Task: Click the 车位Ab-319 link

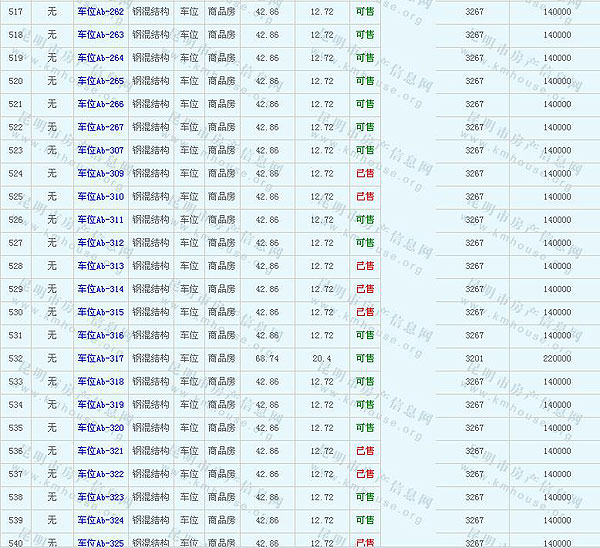Action: click(101, 405)
